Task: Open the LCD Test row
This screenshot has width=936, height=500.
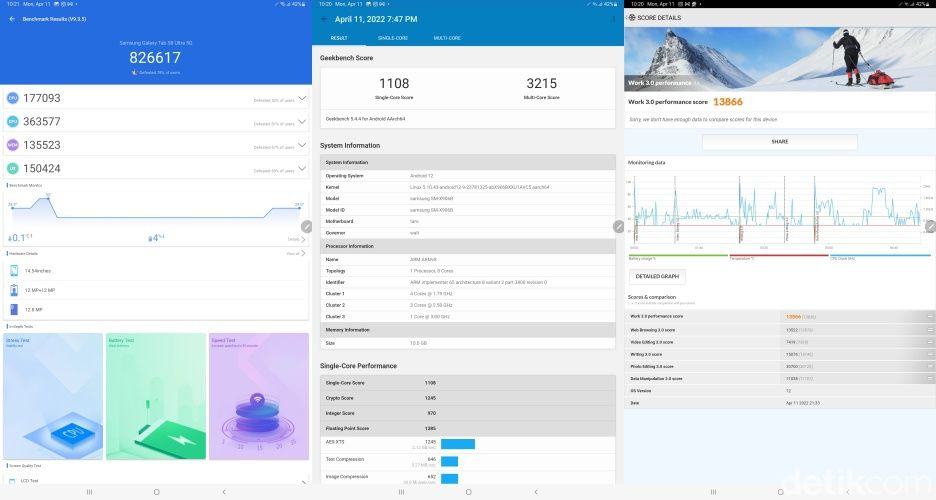Action: (156, 480)
